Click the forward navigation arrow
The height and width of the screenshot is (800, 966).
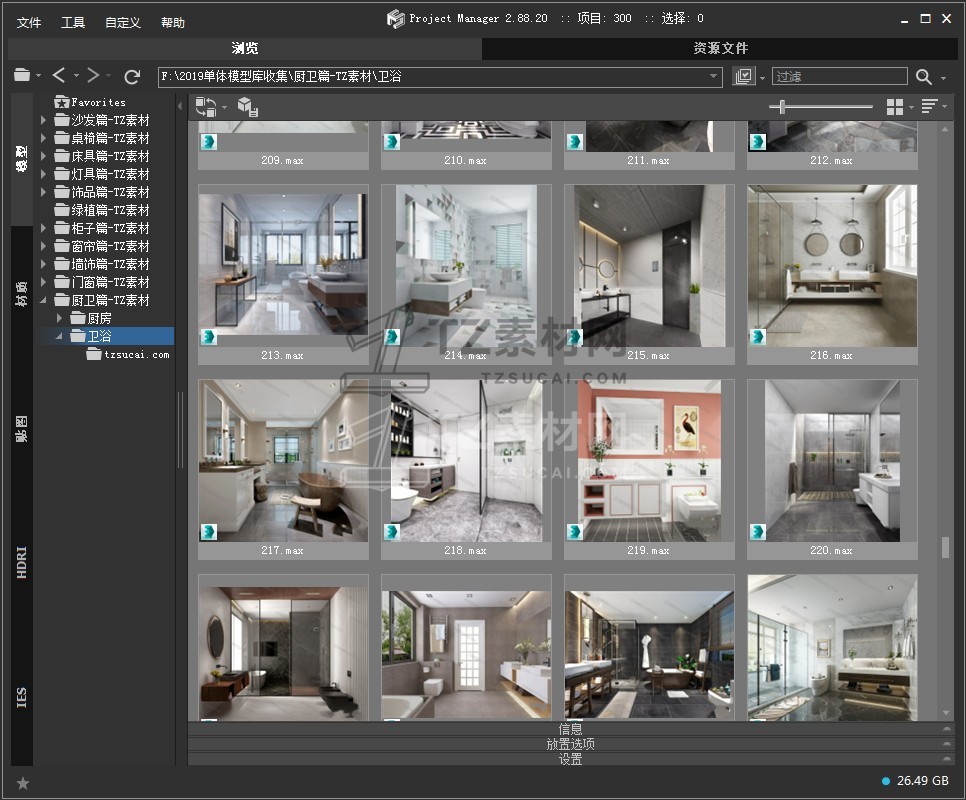point(93,76)
